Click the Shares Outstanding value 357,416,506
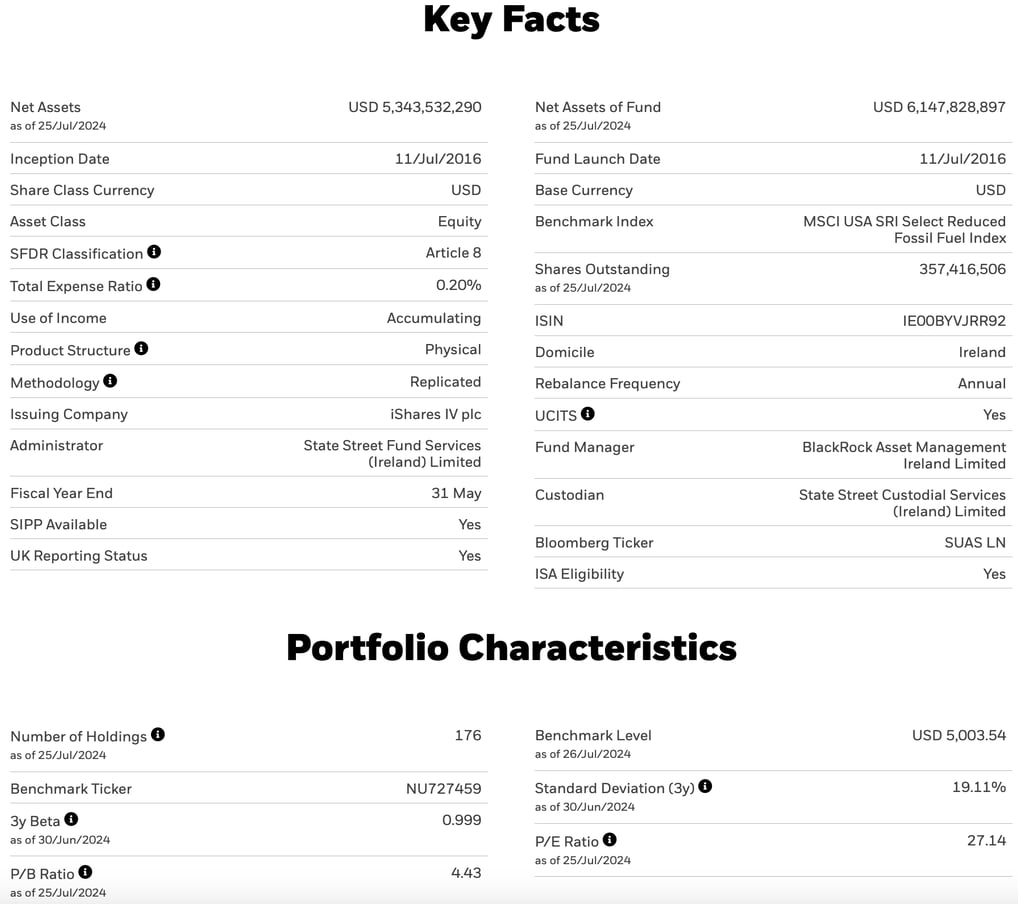The image size is (1018, 904). click(962, 270)
